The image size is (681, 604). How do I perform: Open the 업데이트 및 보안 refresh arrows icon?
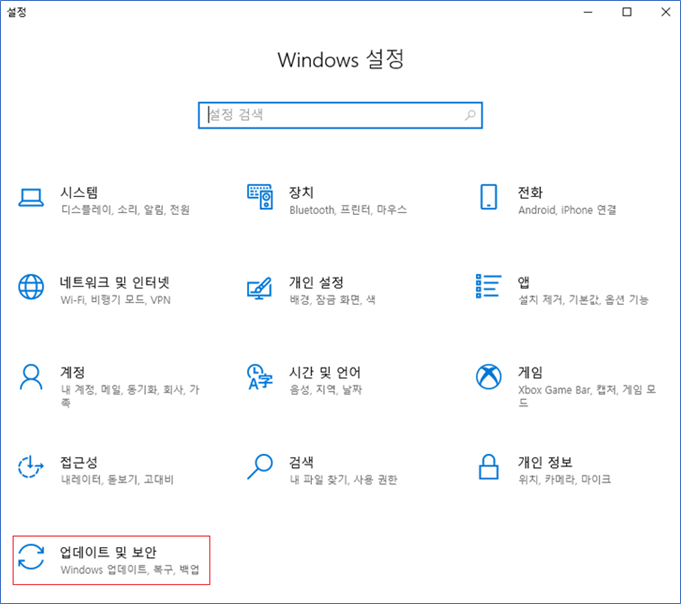click(31, 557)
